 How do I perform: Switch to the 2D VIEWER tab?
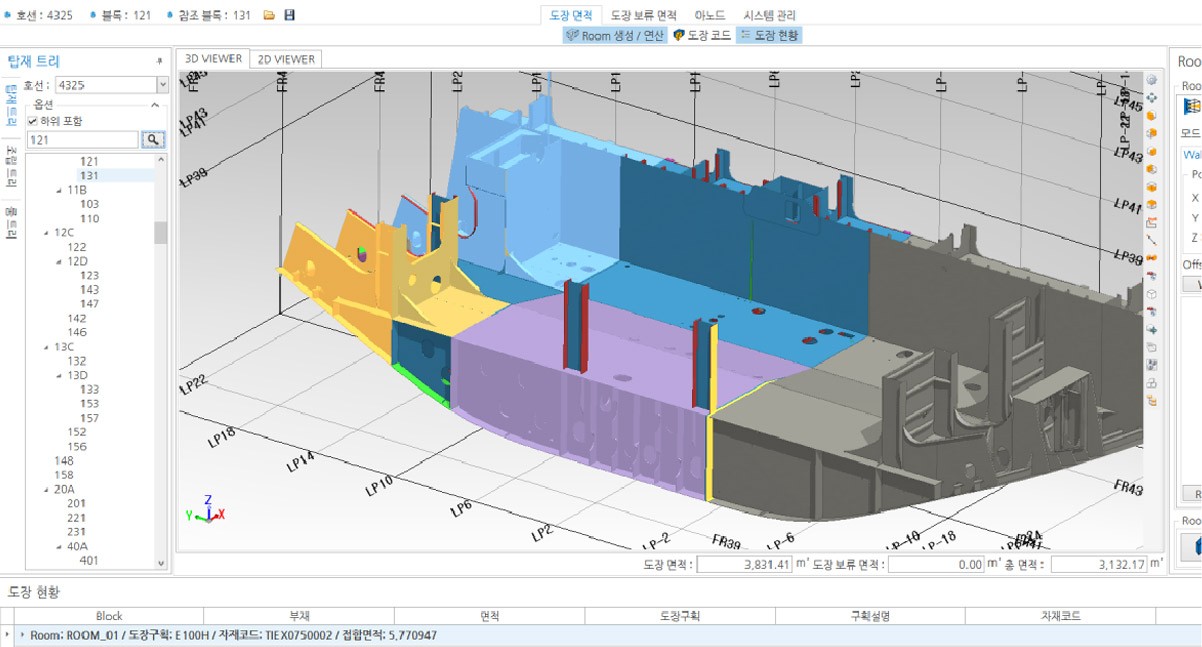pyautogui.click(x=284, y=59)
